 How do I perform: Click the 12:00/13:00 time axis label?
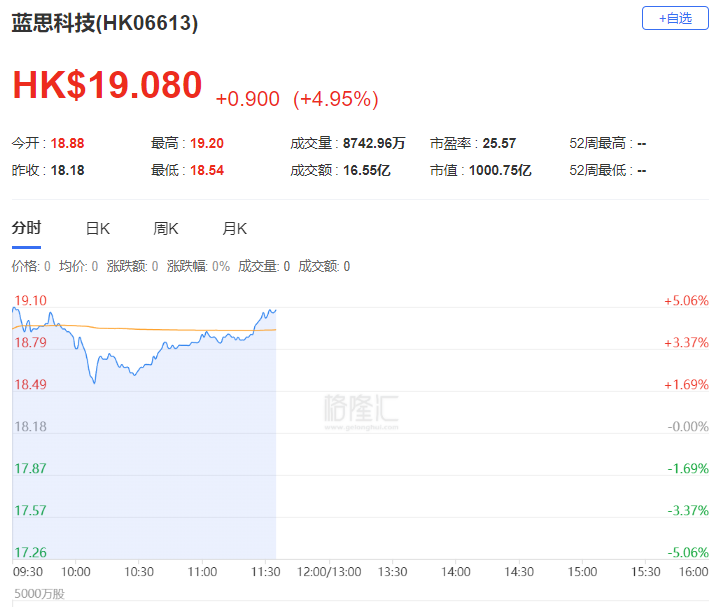[329, 572]
